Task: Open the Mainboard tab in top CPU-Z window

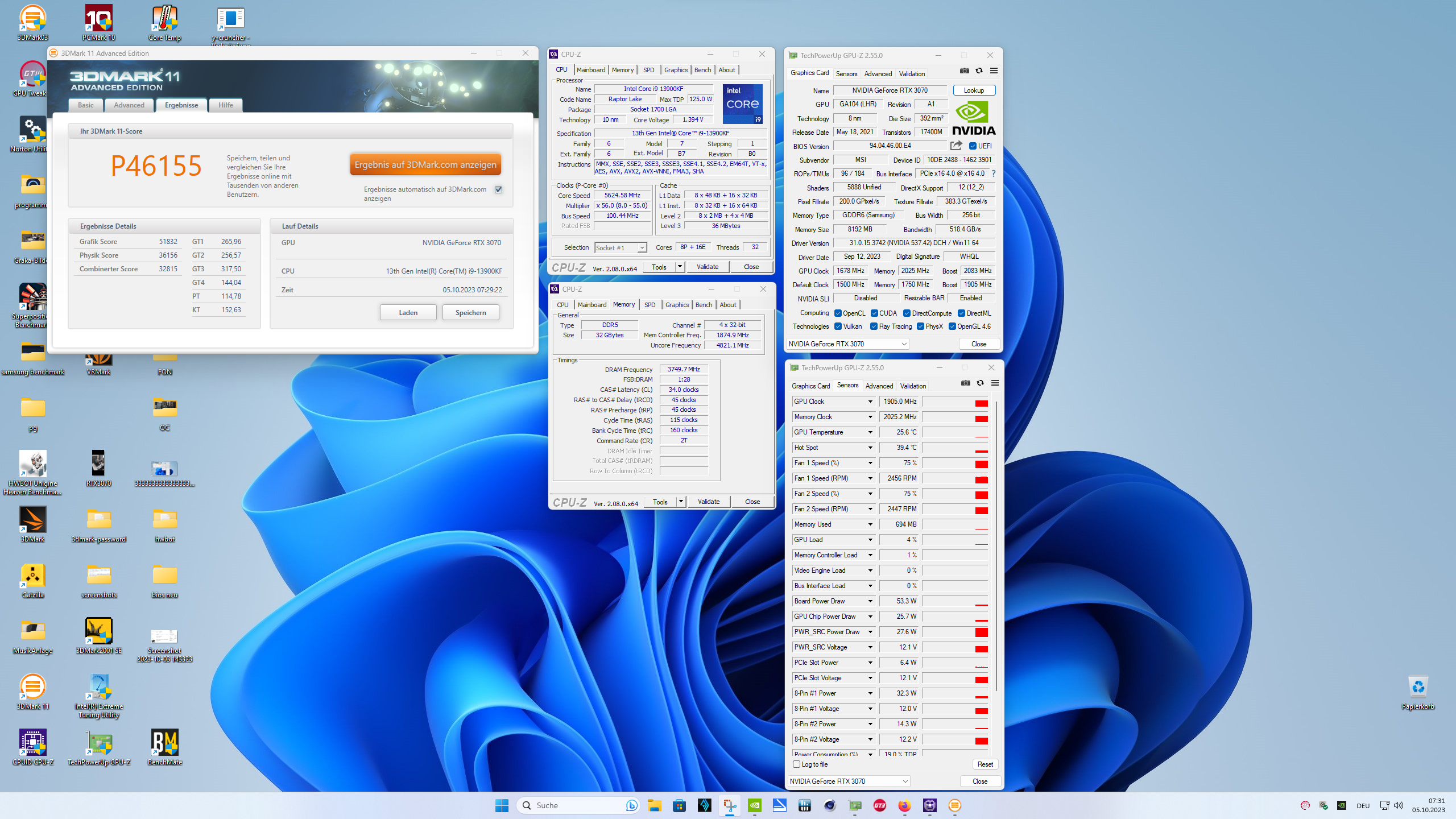Action: coord(590,70)
